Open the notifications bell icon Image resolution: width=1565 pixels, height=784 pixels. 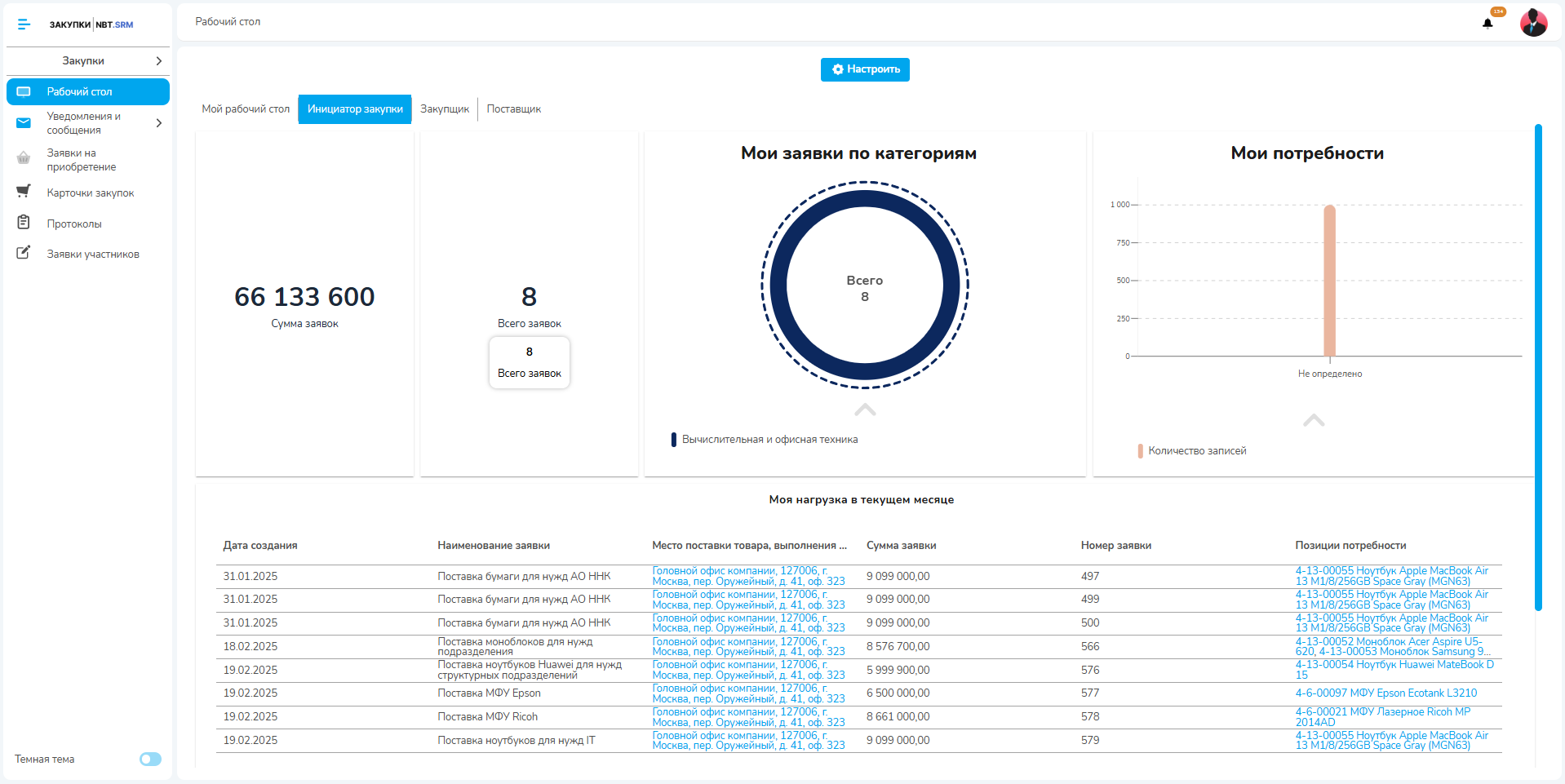click(x=1487, y=23)
